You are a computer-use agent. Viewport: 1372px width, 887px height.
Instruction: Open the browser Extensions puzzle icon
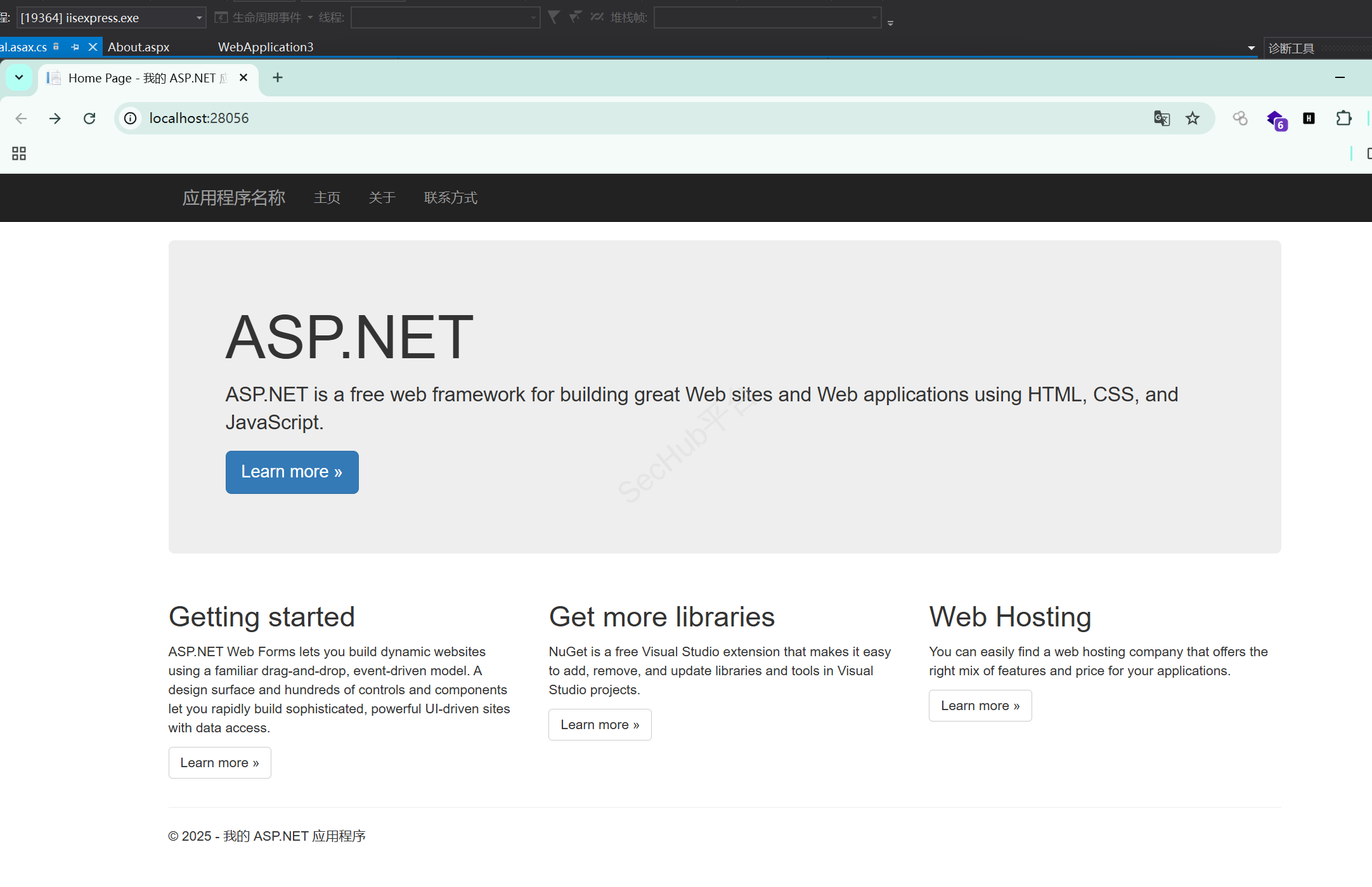click(x=1343, y=119)
